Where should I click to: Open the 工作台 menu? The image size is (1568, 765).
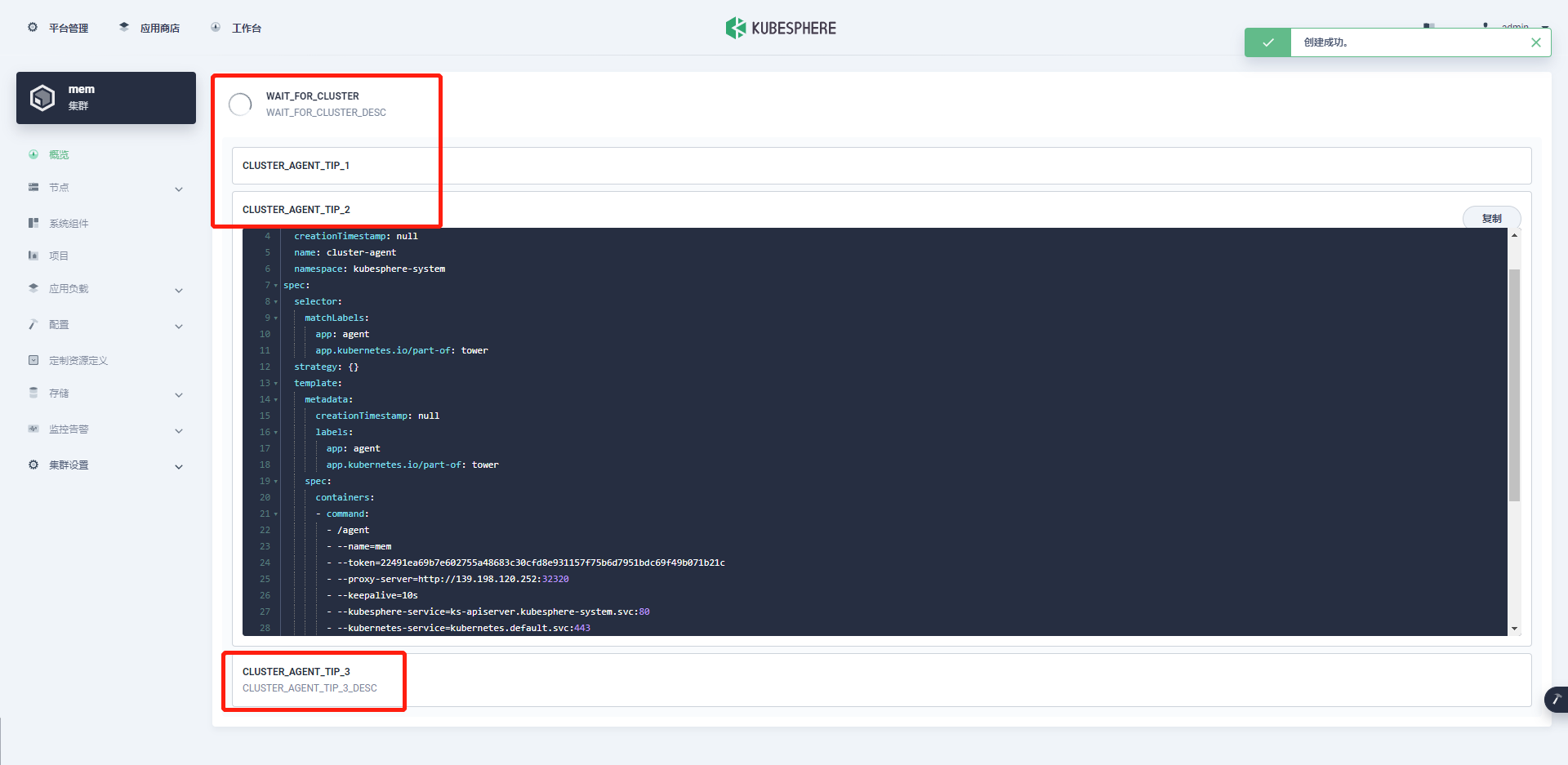[x=236, y=28]
